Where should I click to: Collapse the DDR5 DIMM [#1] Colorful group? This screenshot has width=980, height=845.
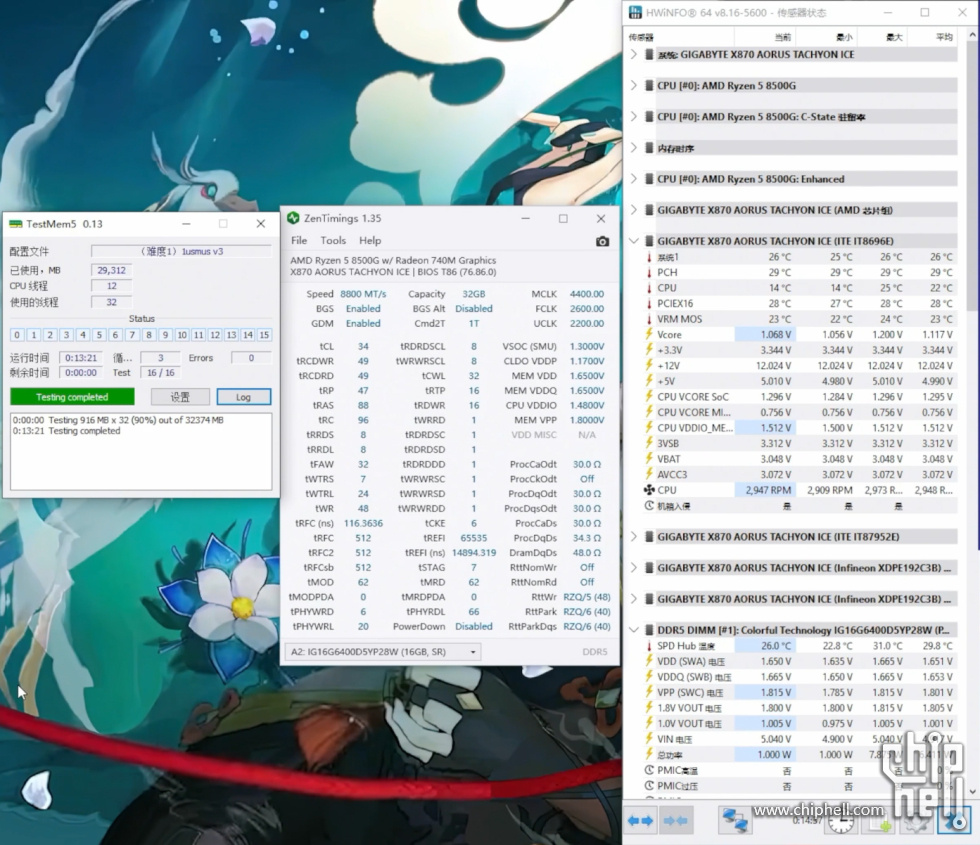pyautogui.click(x=634, y=630)
